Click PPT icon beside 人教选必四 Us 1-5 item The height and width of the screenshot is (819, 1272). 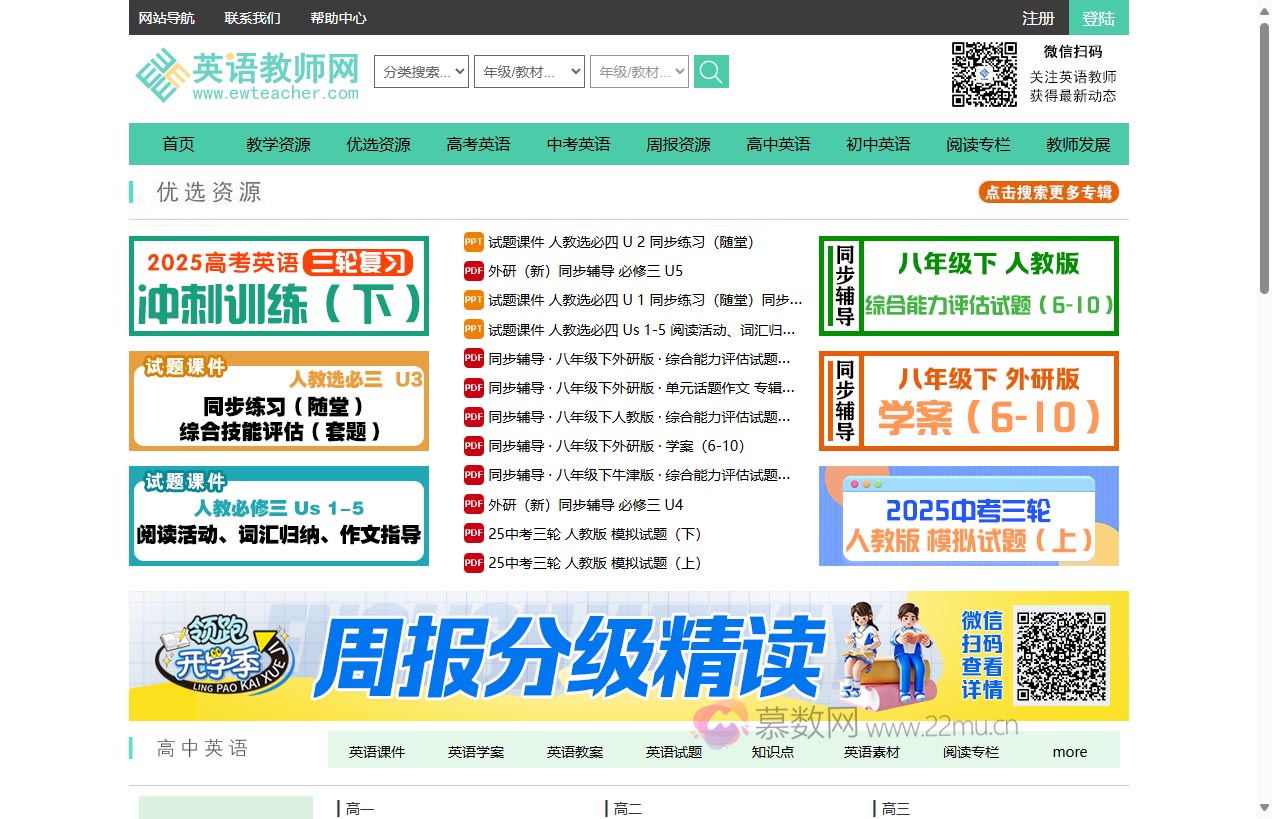[x=474, y=329]
